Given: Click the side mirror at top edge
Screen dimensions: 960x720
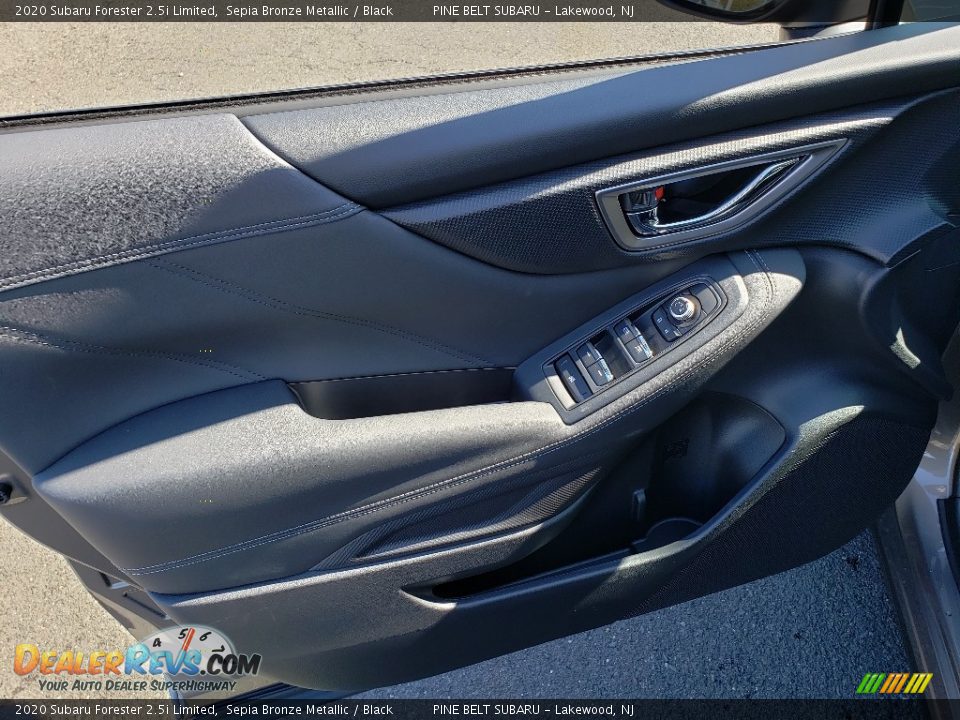Looking at the screenshot, I should pos(730,7).
